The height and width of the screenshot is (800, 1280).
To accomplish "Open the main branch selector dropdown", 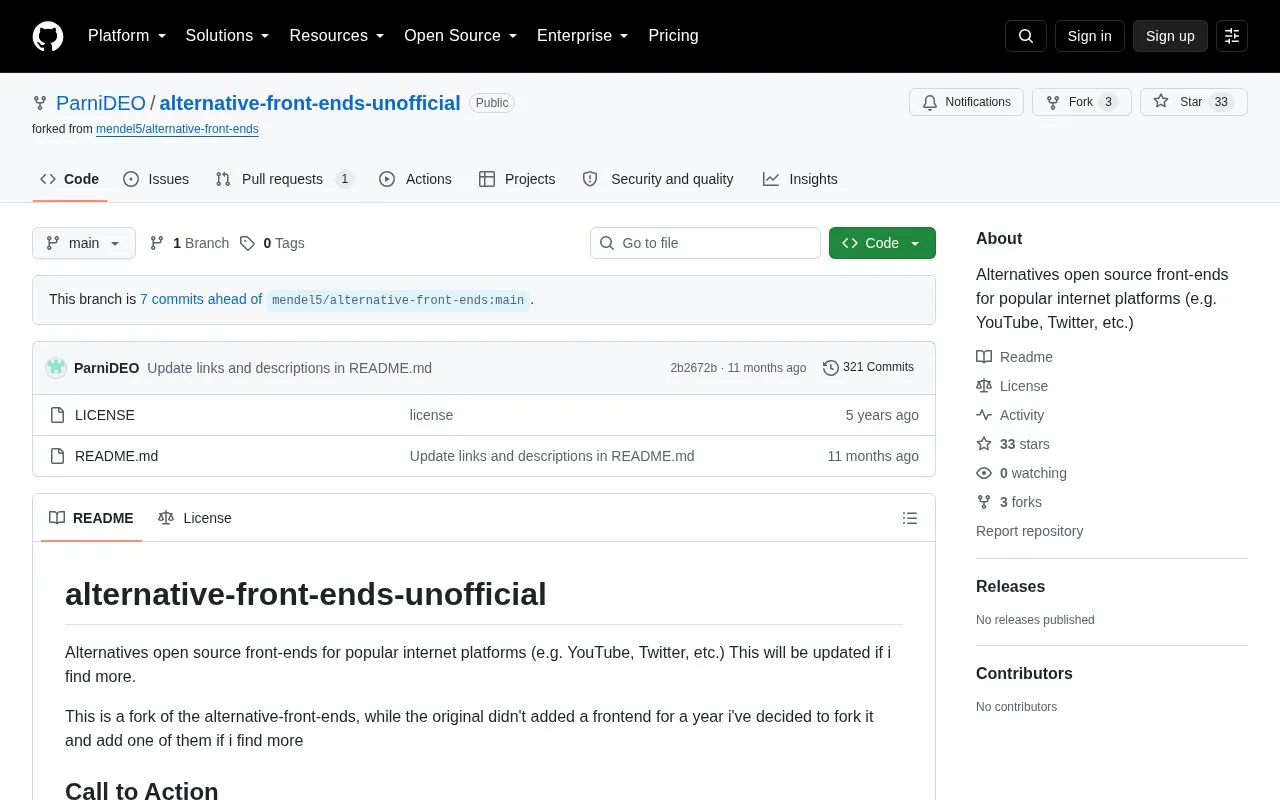I will (x=84, y=243).
